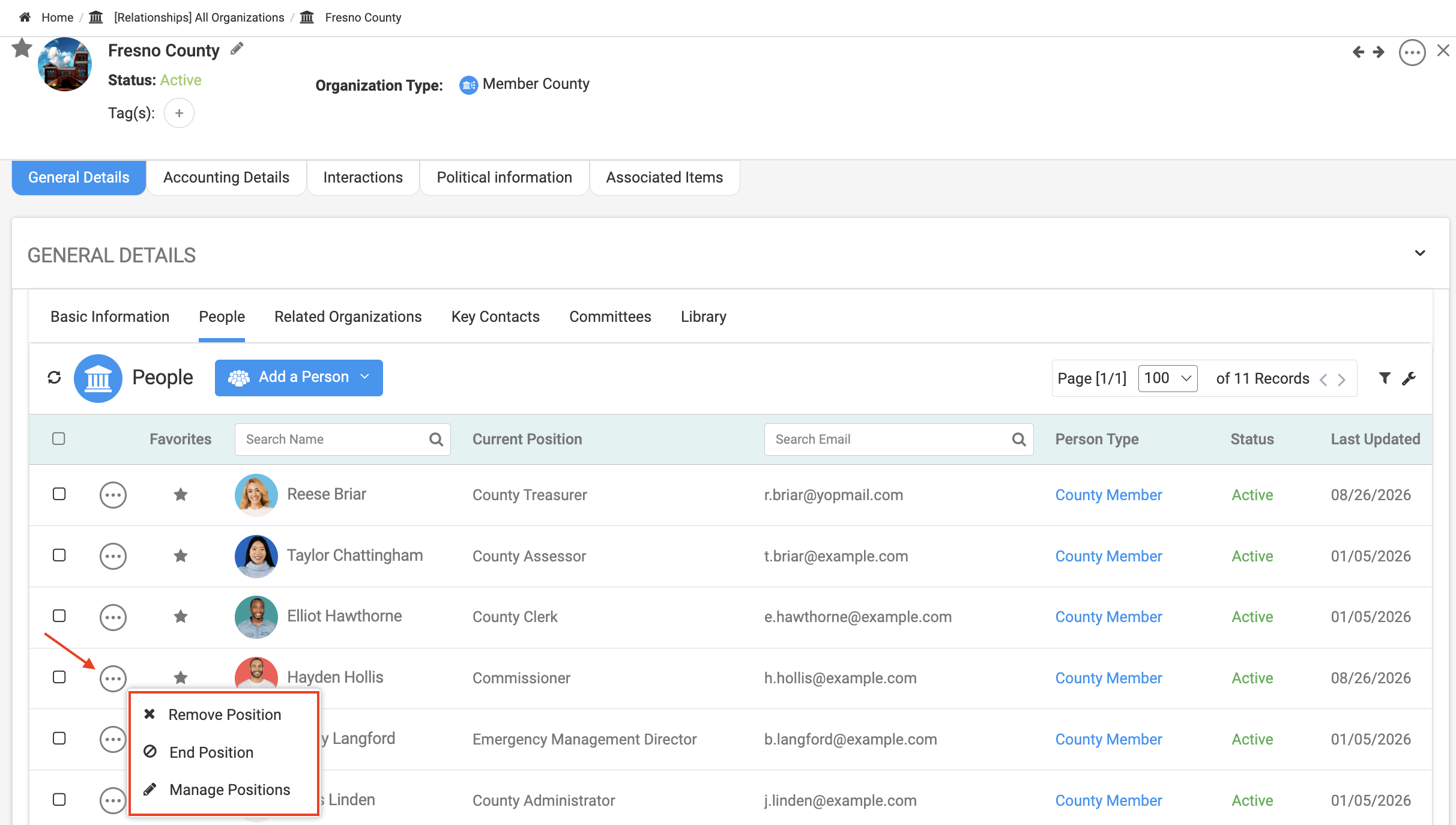Favorite Fresno County with header star
The image size is (1456, 825).
[22, 48]
